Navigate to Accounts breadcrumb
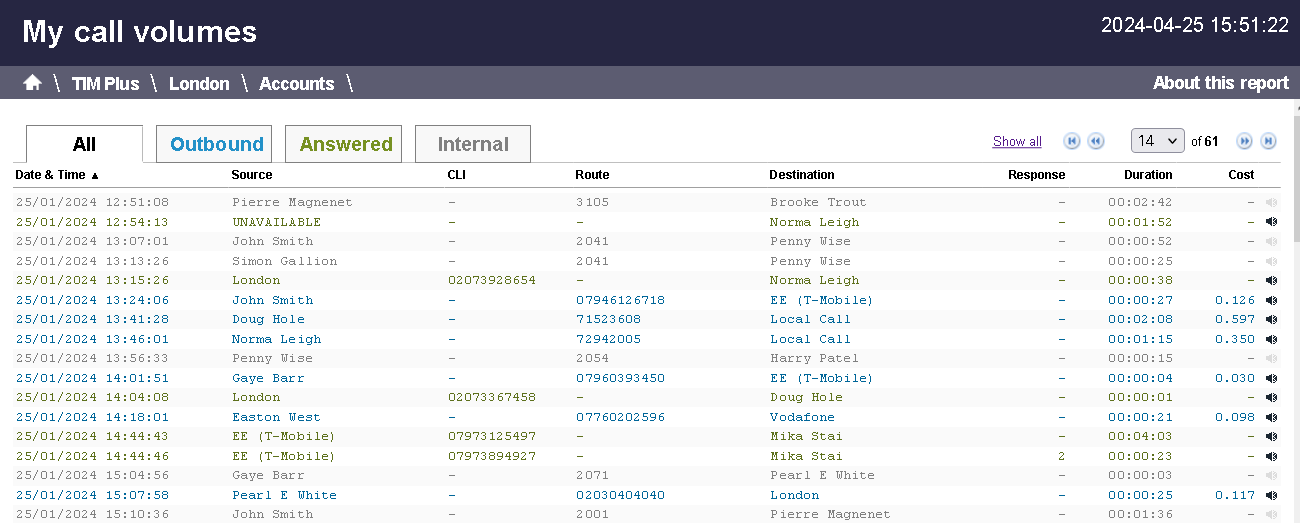The image size is (1300, 523). tap(296, 83)
